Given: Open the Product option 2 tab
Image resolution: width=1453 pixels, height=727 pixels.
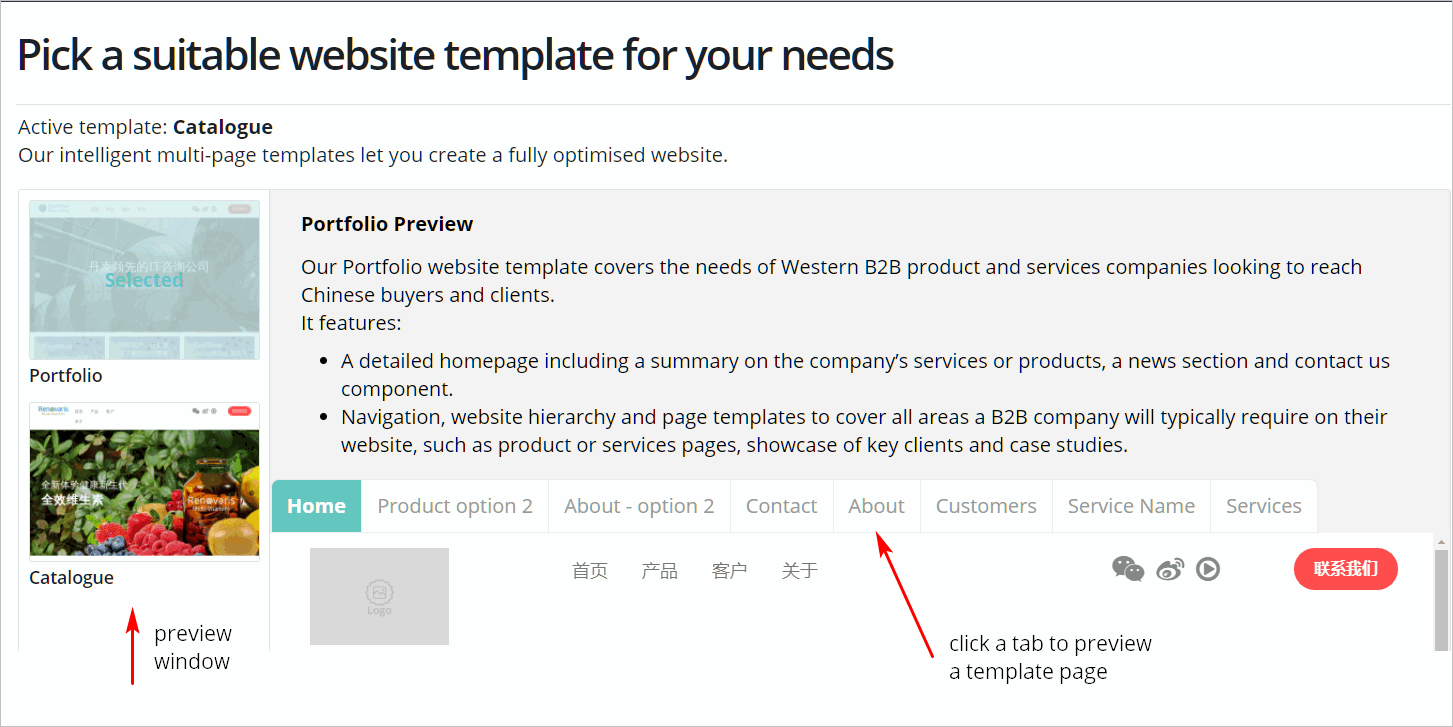Looking at the screenshot, I should [455, 506].
